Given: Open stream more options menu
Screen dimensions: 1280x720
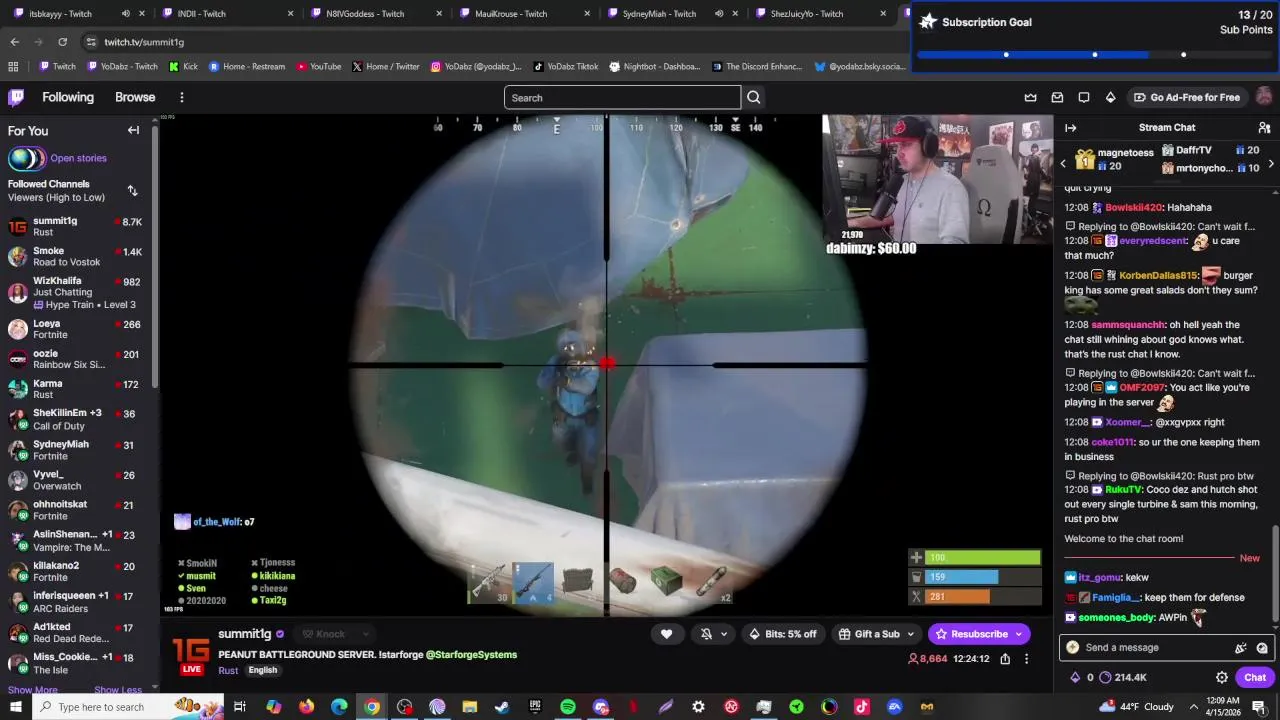Looking at the screenshot, I should point(1026,659).
